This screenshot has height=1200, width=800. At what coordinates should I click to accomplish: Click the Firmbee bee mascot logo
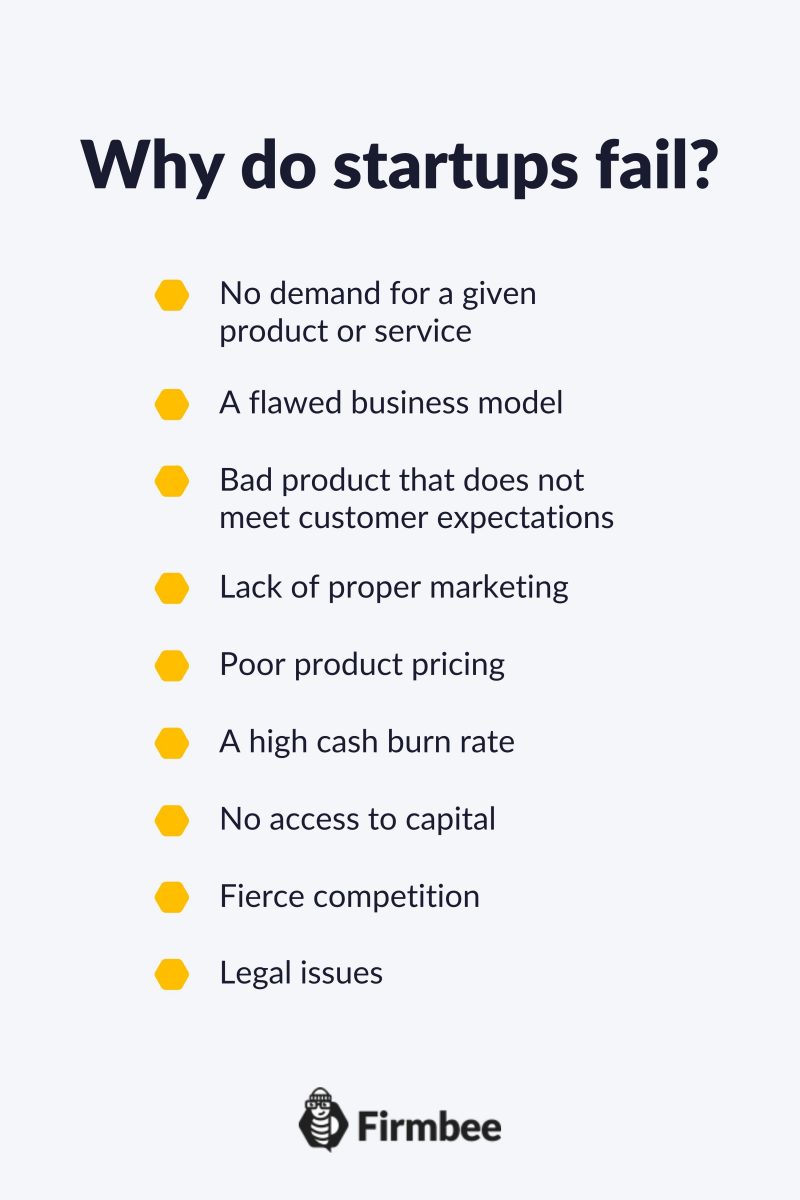click(x=322, y=1119)
